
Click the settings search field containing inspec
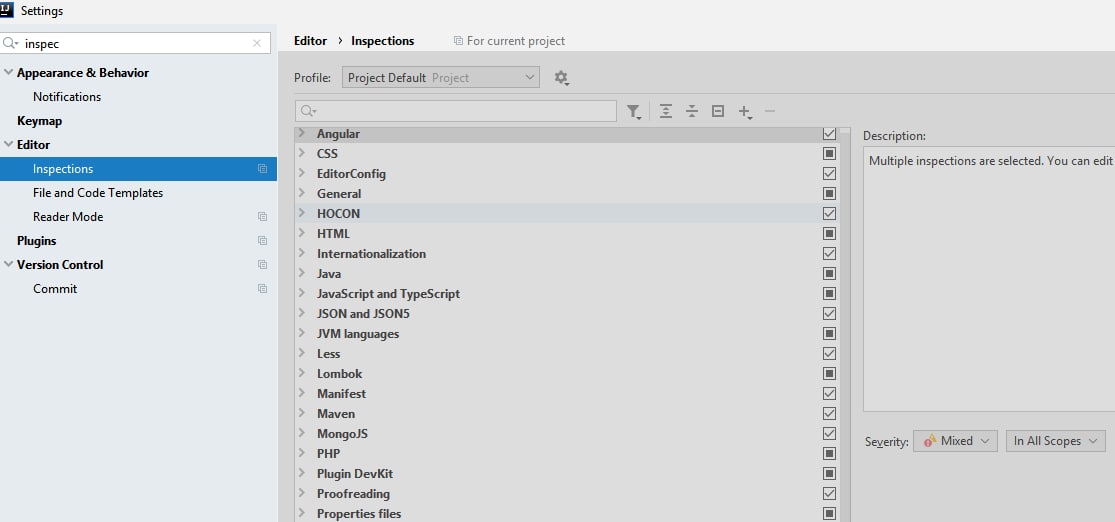click(x=135, y=43)
